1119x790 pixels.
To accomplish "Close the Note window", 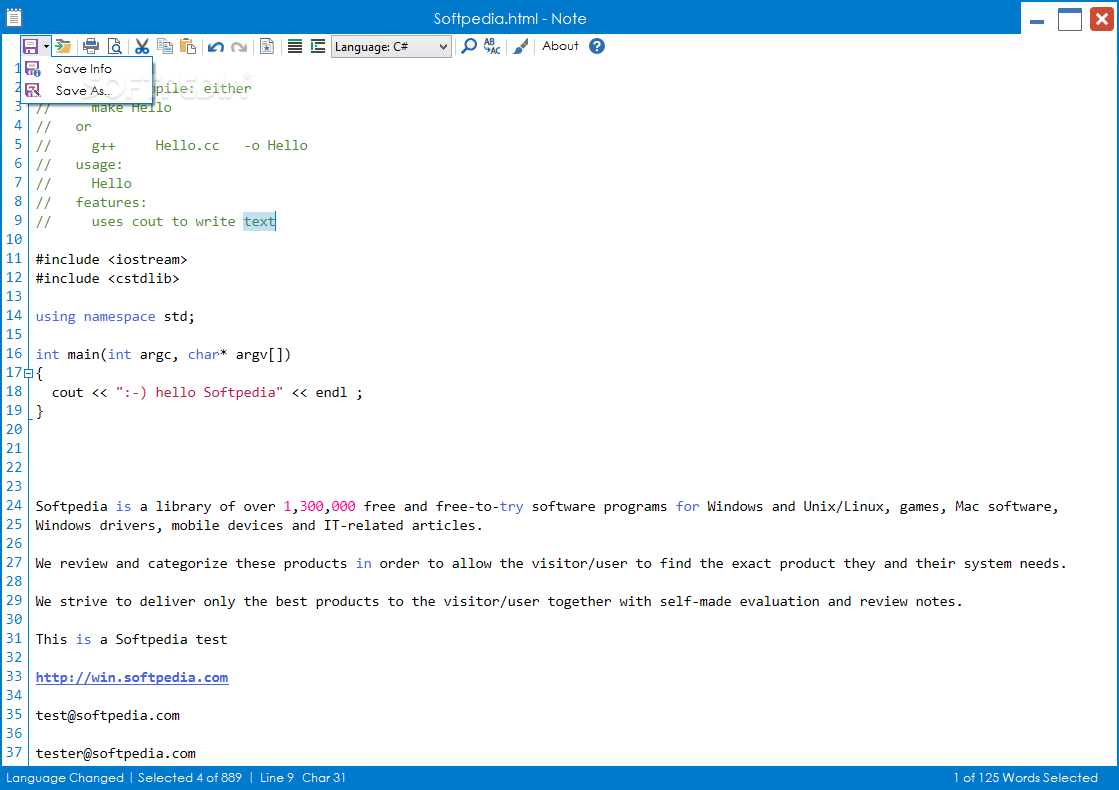I will 1102,19.
